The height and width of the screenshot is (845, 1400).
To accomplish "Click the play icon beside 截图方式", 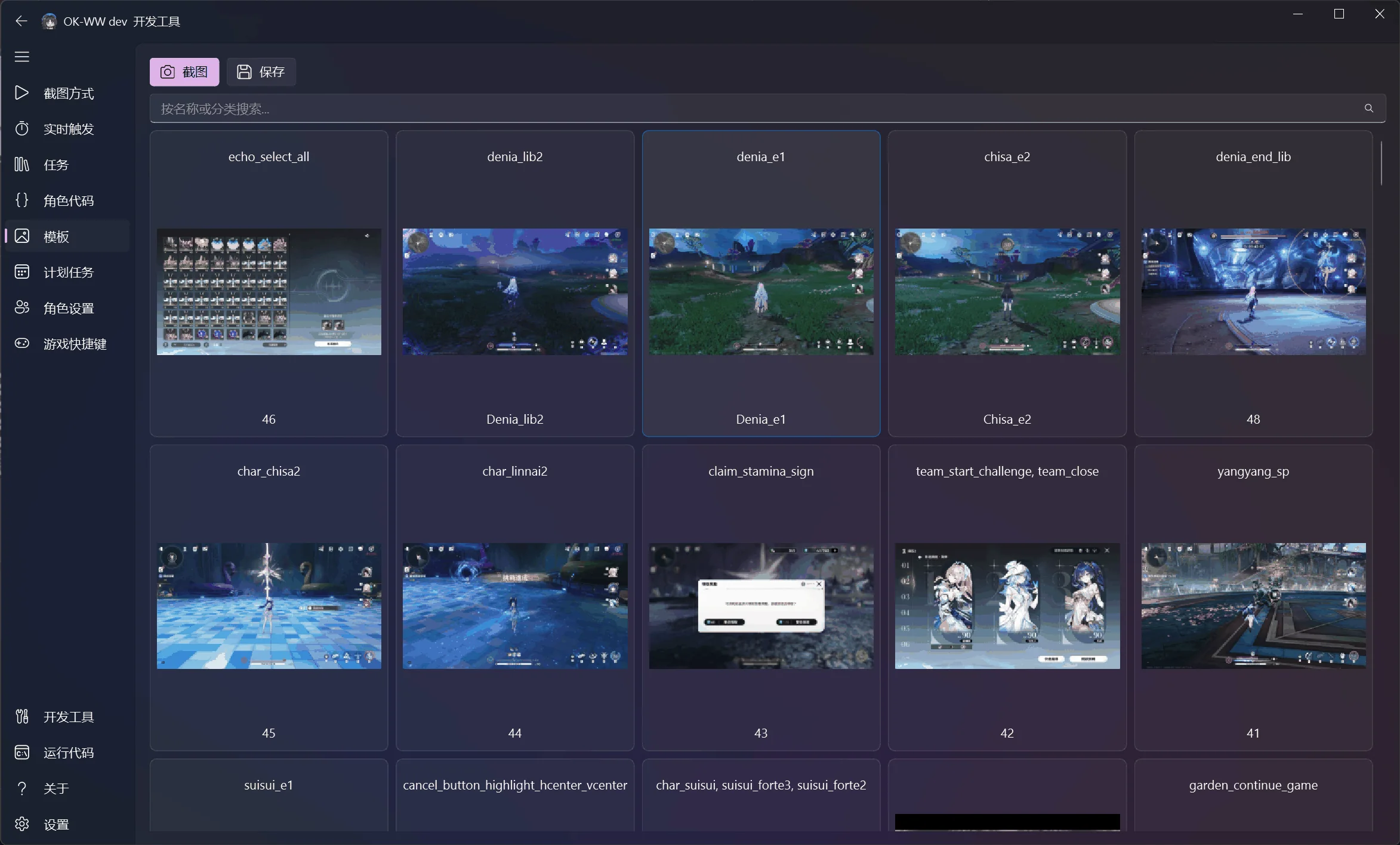I will [x=22, y=93].
